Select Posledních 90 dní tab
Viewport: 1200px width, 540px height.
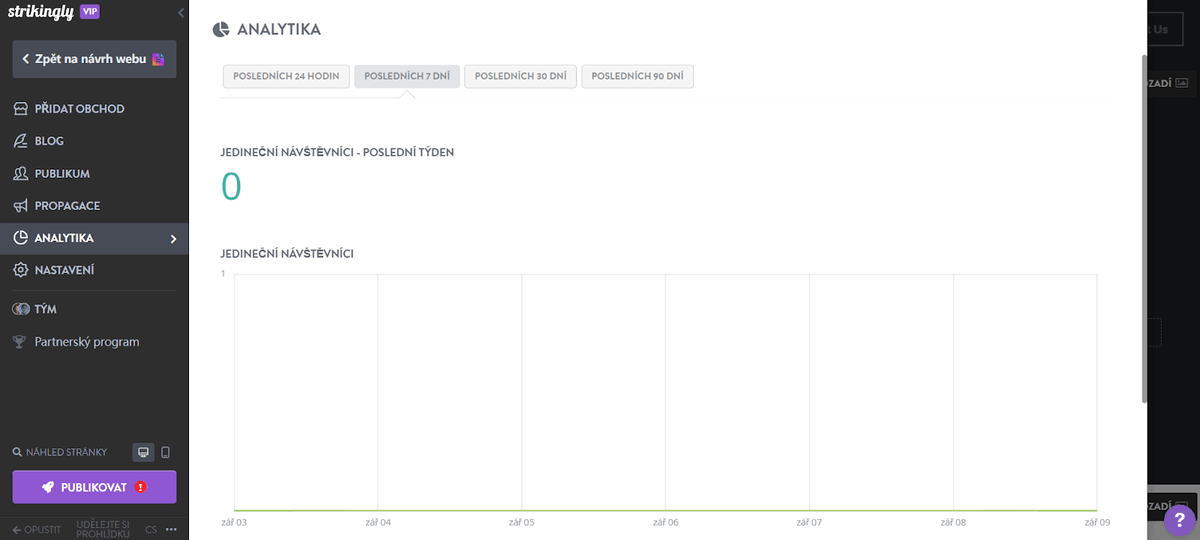[x=637, y=77]
